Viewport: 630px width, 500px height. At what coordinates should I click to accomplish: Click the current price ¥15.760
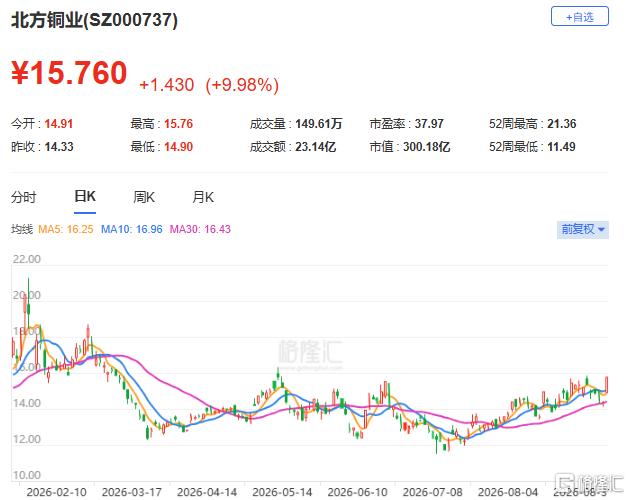pyautogui.click(x=69, y=73)
